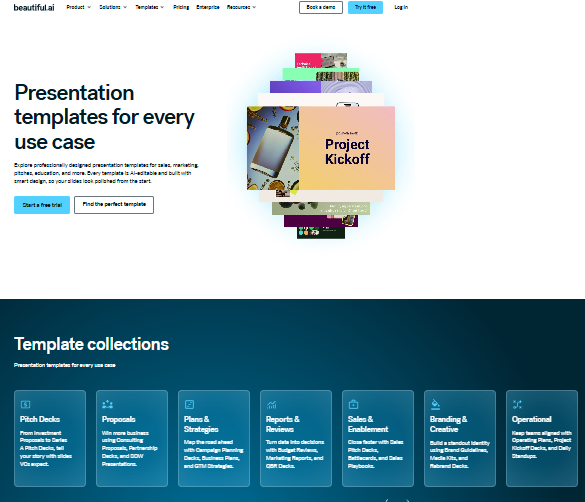
Task: Expand the Solutions dropdown chevron
Action: 125,7
